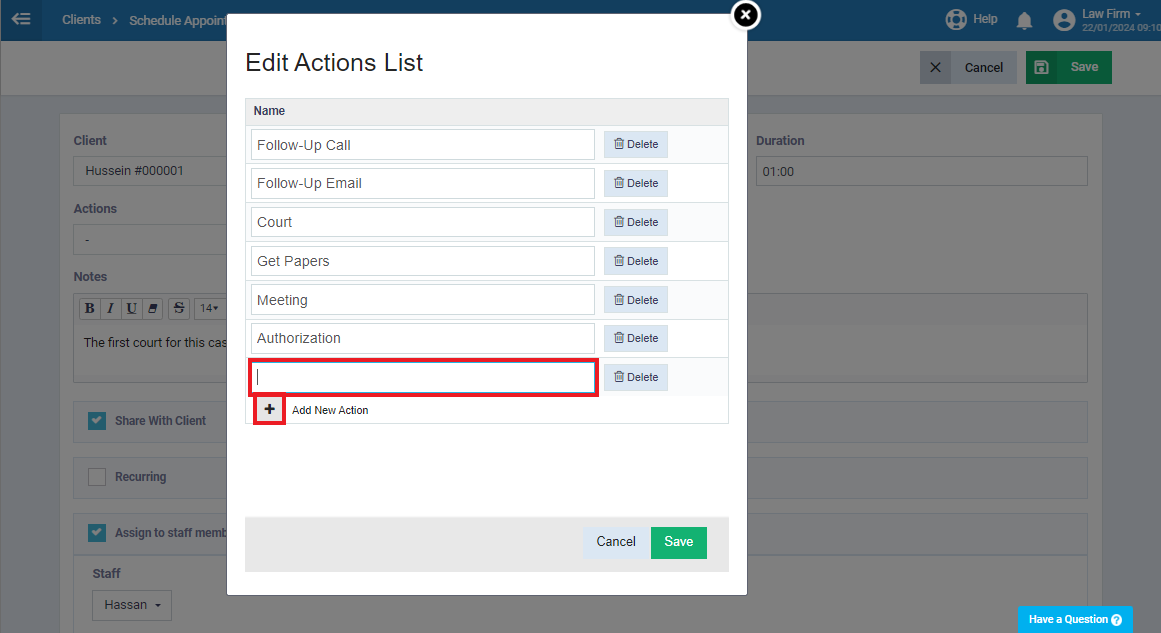Uncheck Share With Client checkbox
The height and width of the screenshot is (633, 1161).
point(97,421)
